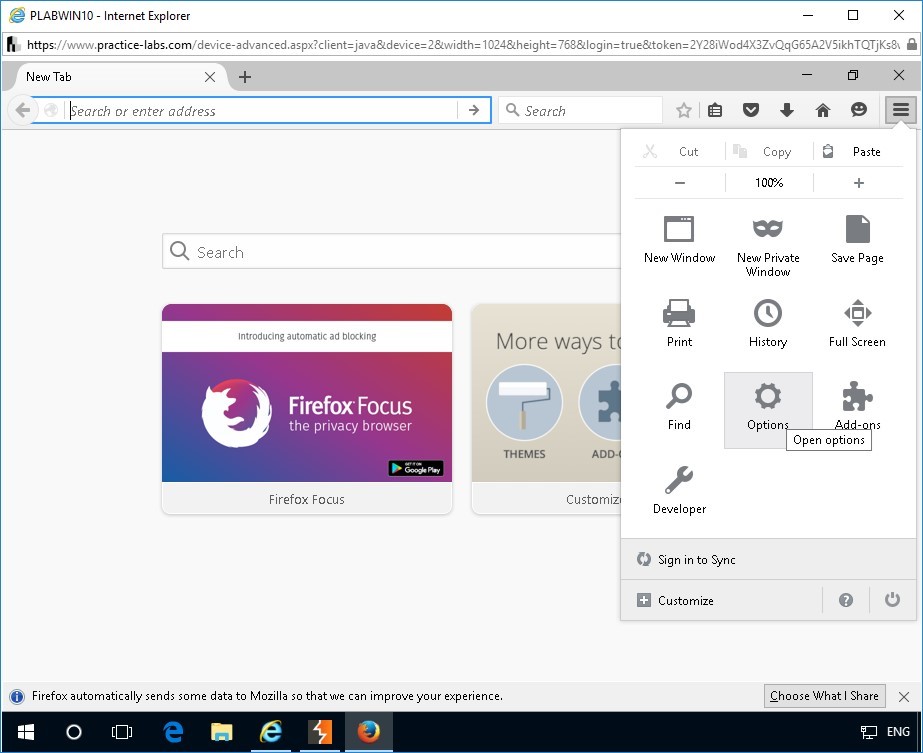Open the Firefox Focus tile
The image size is (923, 753).
[x=307, y=409]
